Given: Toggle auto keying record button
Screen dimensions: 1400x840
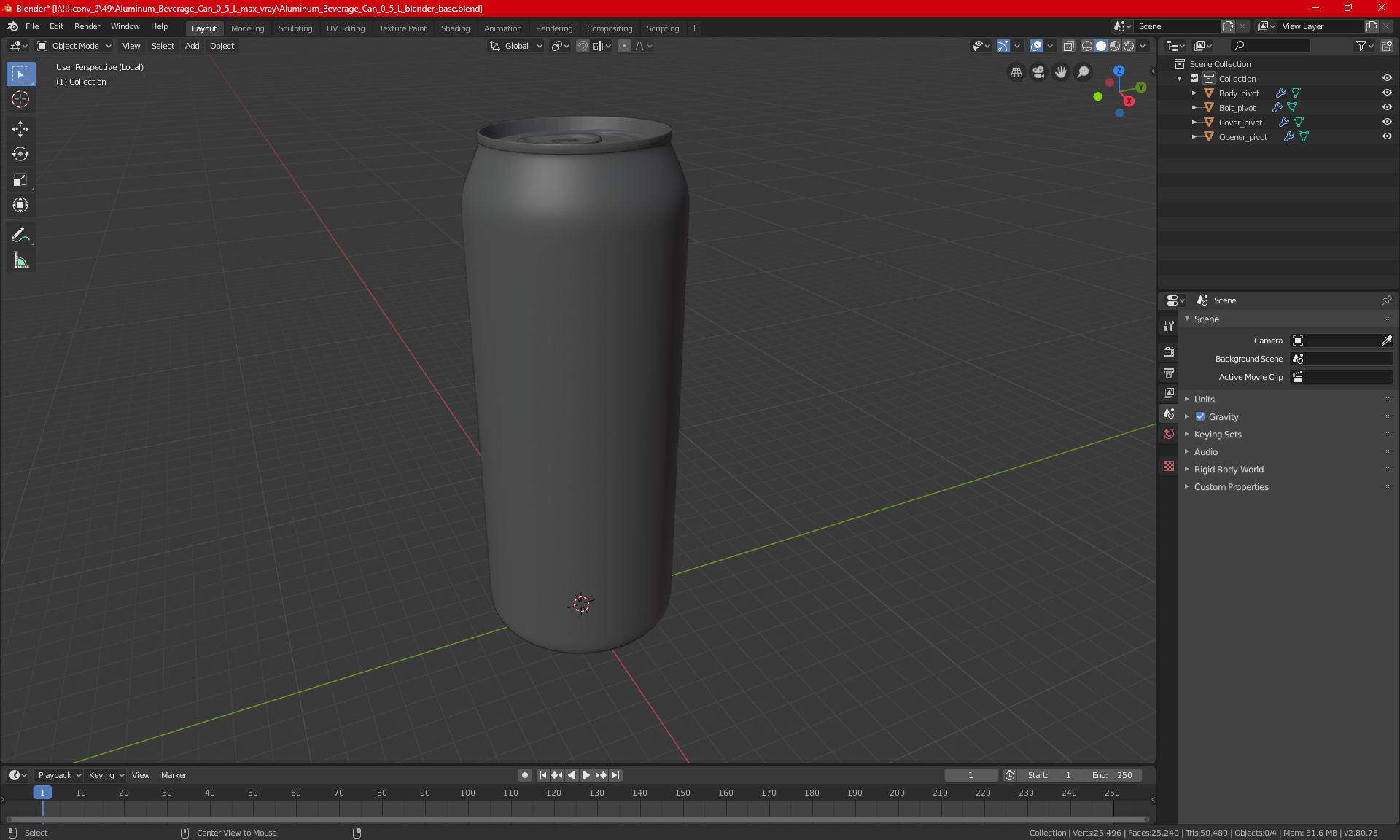Looking at the screenshot, I should click(x=524, y=775).
